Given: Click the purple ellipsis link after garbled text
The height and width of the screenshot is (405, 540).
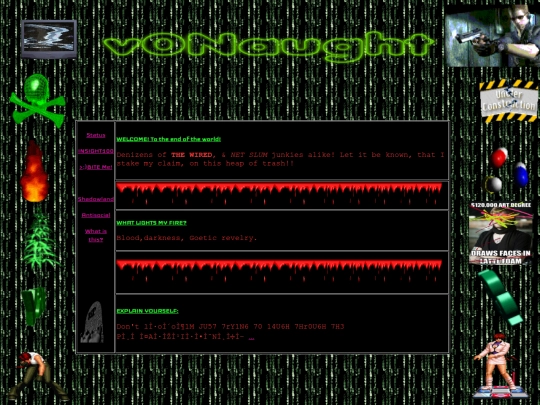Looking at the screenshot, I should (x=251, y=337).
